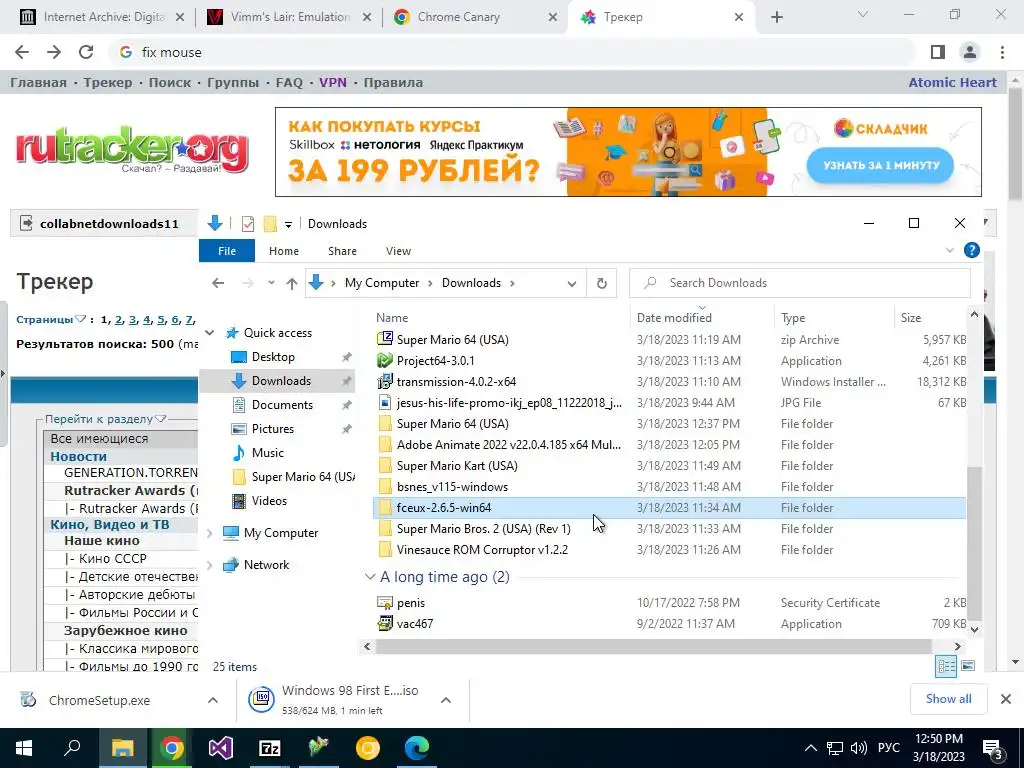
Task: Expand Network tree node
Action: (210, 566)
